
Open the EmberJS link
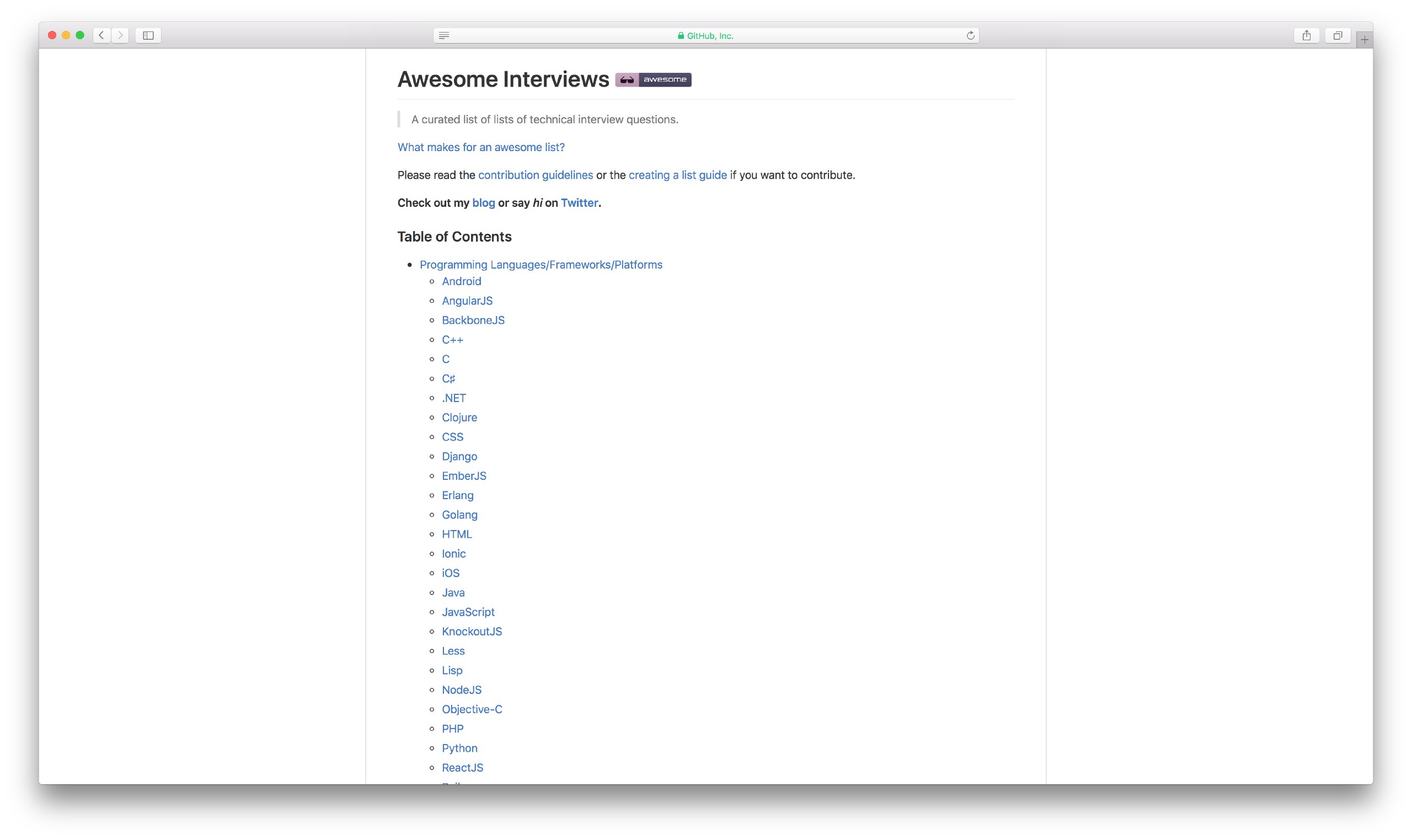[x=464, y=475]
